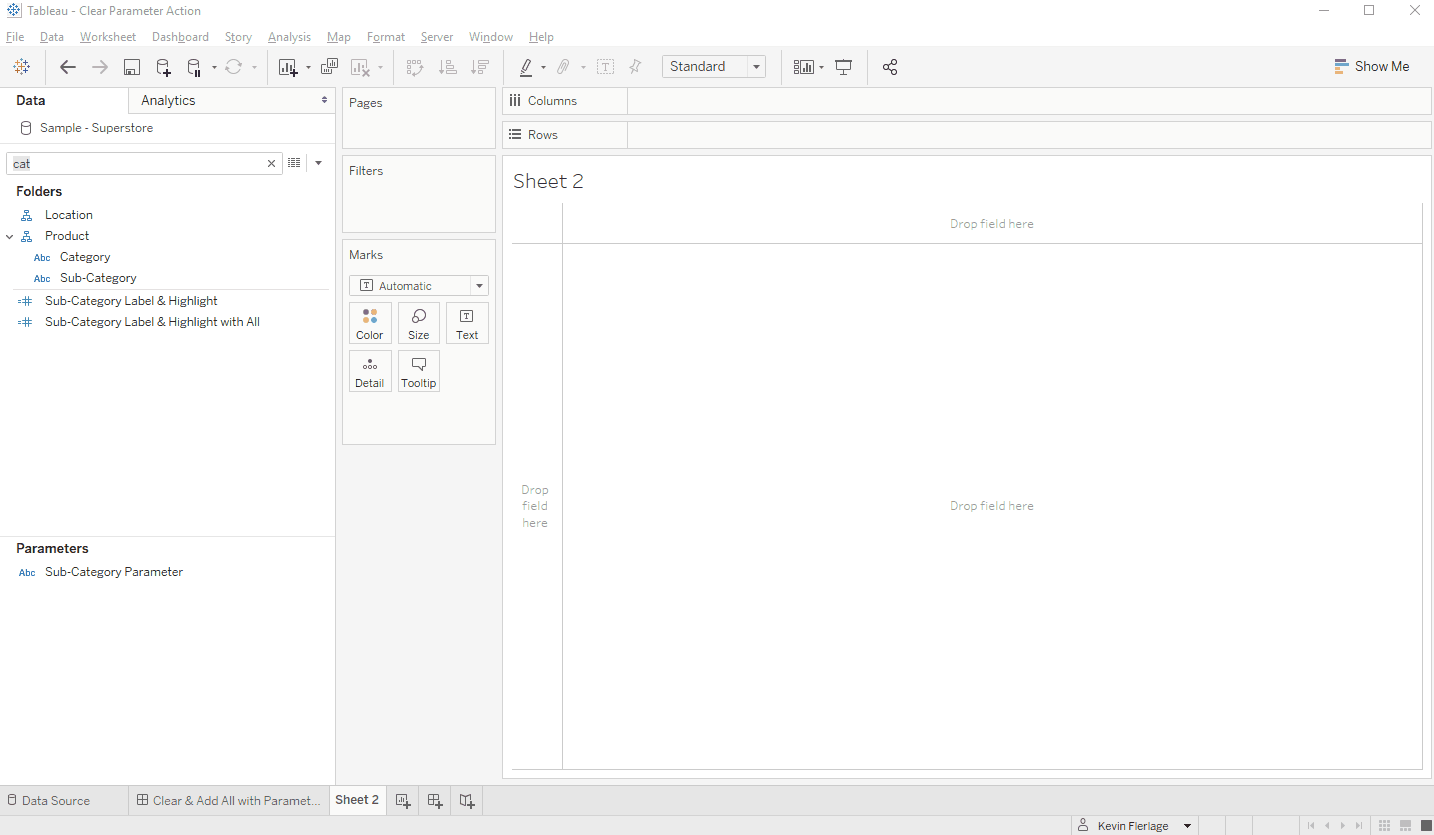
Task: Create a new worksheet from the toolbar
Action: 288,67
